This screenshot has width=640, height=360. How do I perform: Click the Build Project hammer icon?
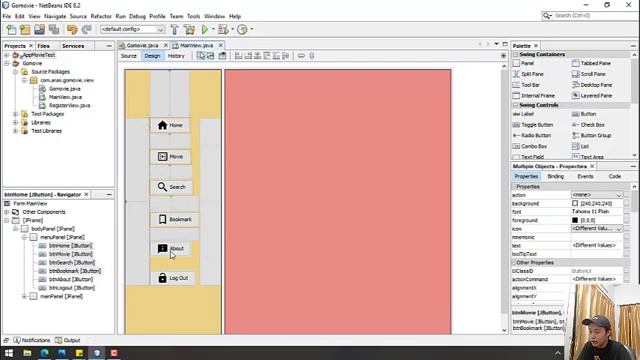point(175,29)
